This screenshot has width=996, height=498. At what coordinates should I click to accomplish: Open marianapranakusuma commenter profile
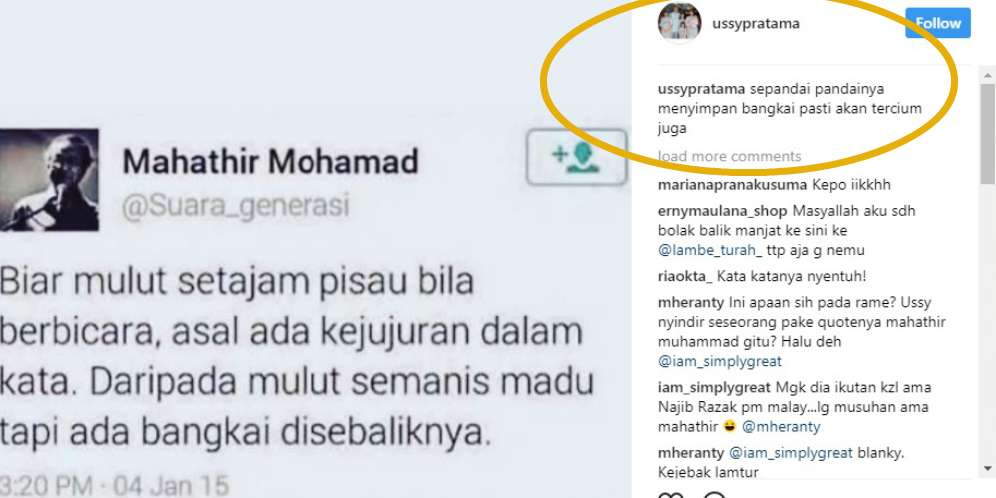pyautogui.click(x=732, y=185)
